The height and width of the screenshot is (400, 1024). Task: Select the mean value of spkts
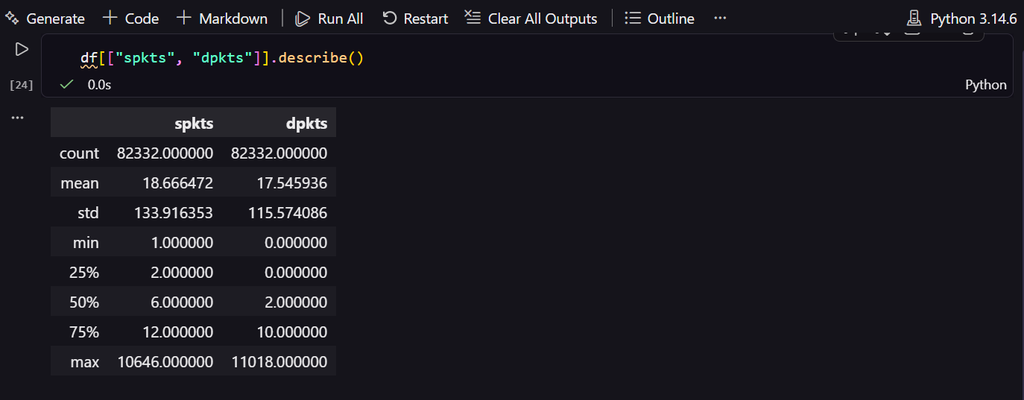(178, 184)
